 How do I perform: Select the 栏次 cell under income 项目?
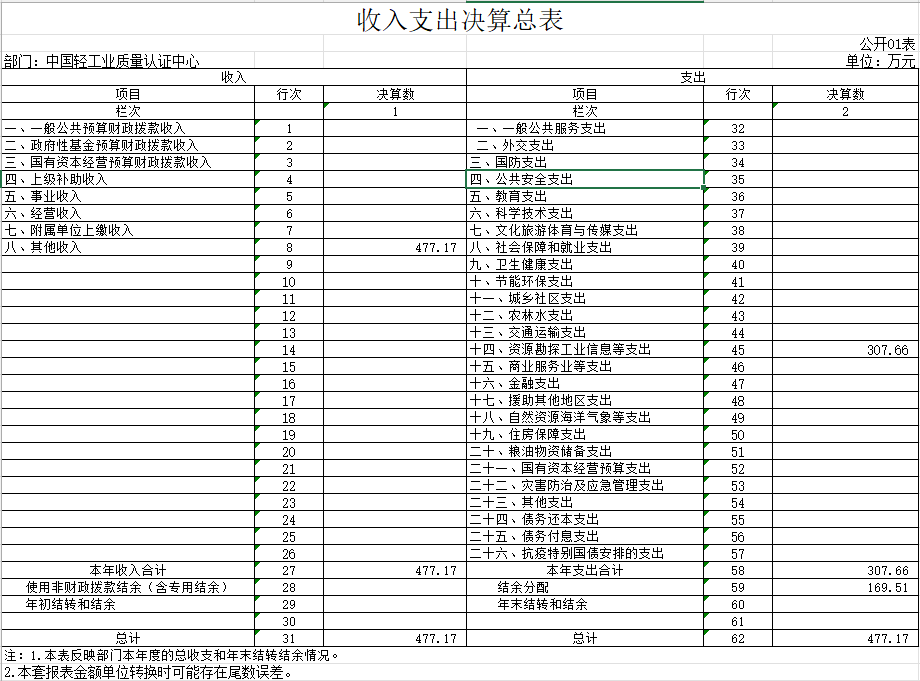coord(128,111)
